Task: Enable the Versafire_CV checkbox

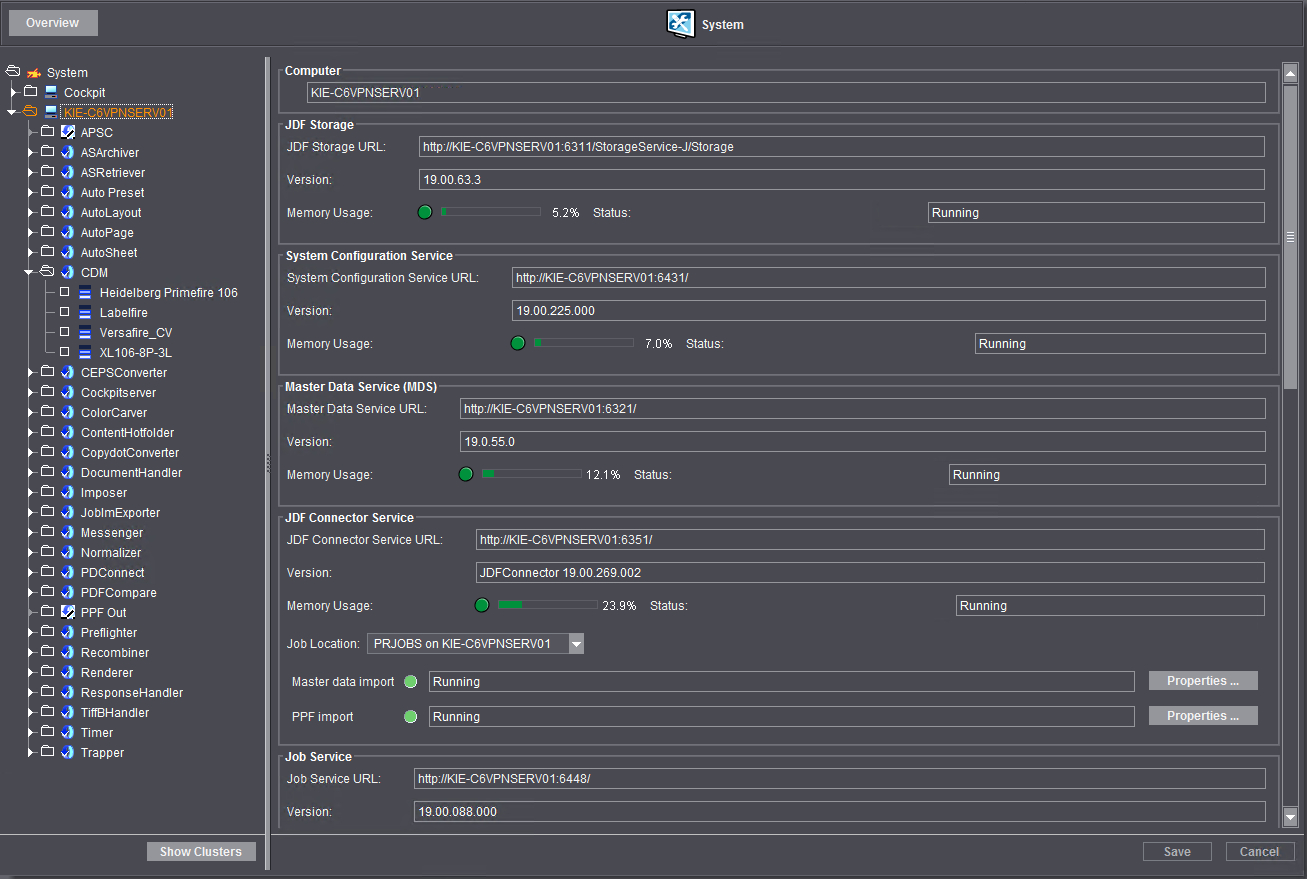Action: point(63,332)
